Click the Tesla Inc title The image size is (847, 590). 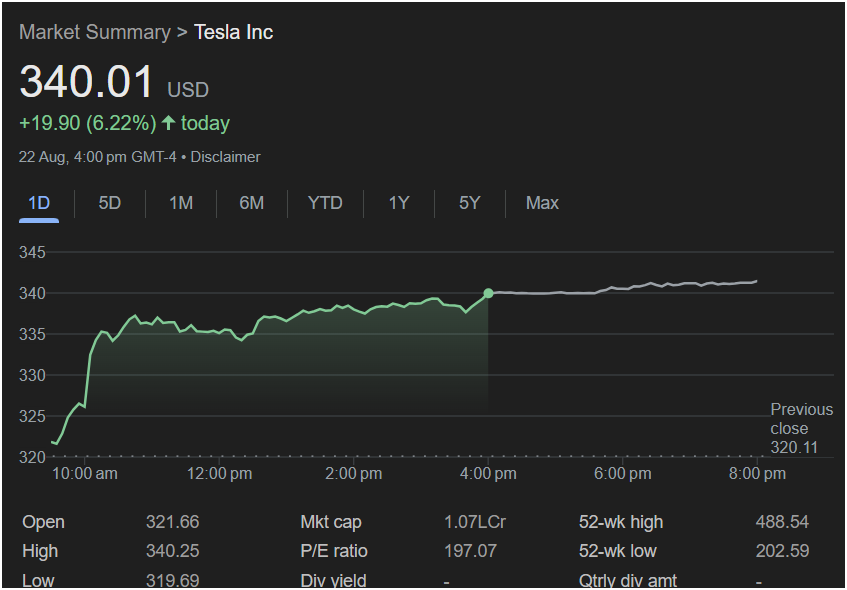coord(233,32)
